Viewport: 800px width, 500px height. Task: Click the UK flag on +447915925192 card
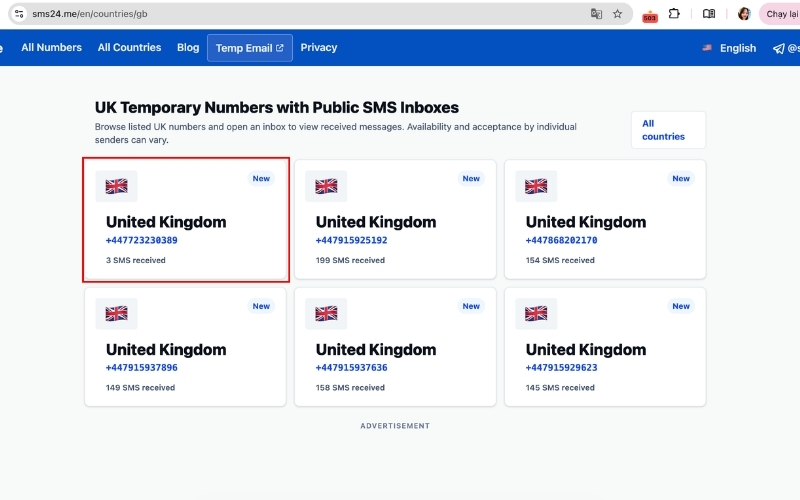(x=326, y=186)
